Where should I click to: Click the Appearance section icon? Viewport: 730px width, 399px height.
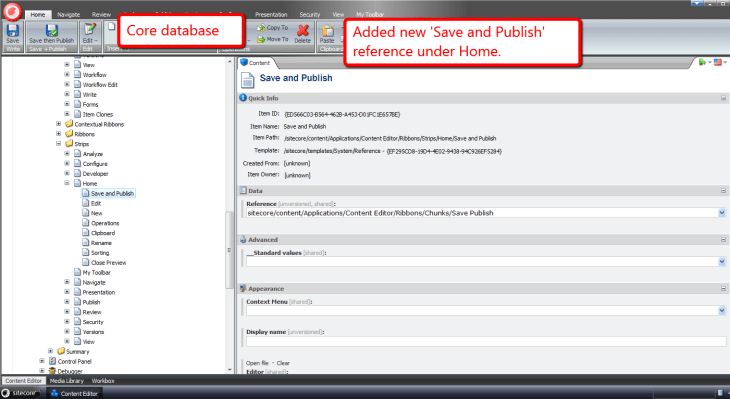(x=243, y=289)
